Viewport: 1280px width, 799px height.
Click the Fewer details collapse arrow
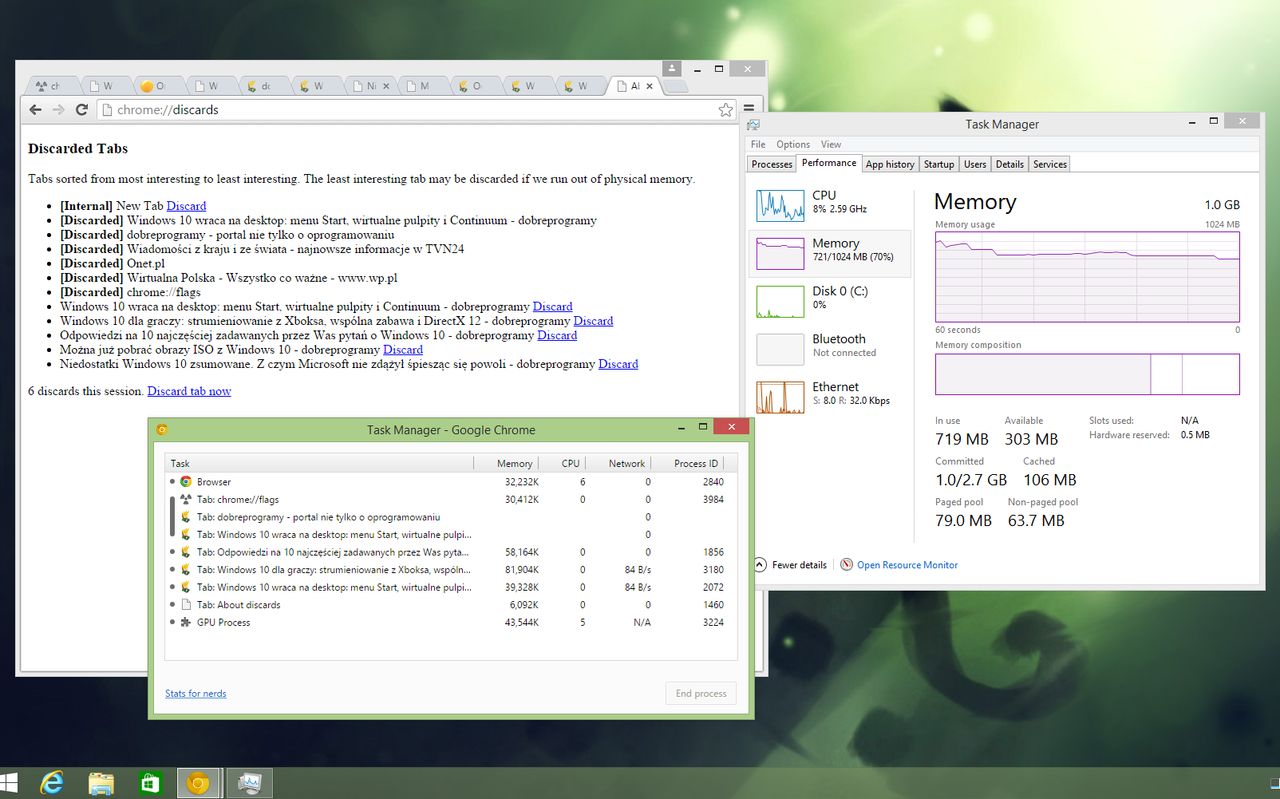pyautogui.click(x=760, y=565)
